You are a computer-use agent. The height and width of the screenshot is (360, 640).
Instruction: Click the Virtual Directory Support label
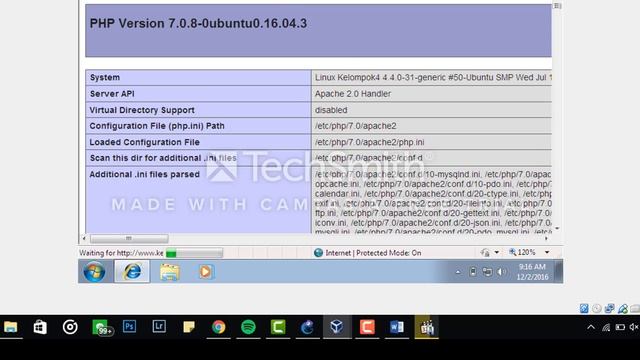point(142,110)
